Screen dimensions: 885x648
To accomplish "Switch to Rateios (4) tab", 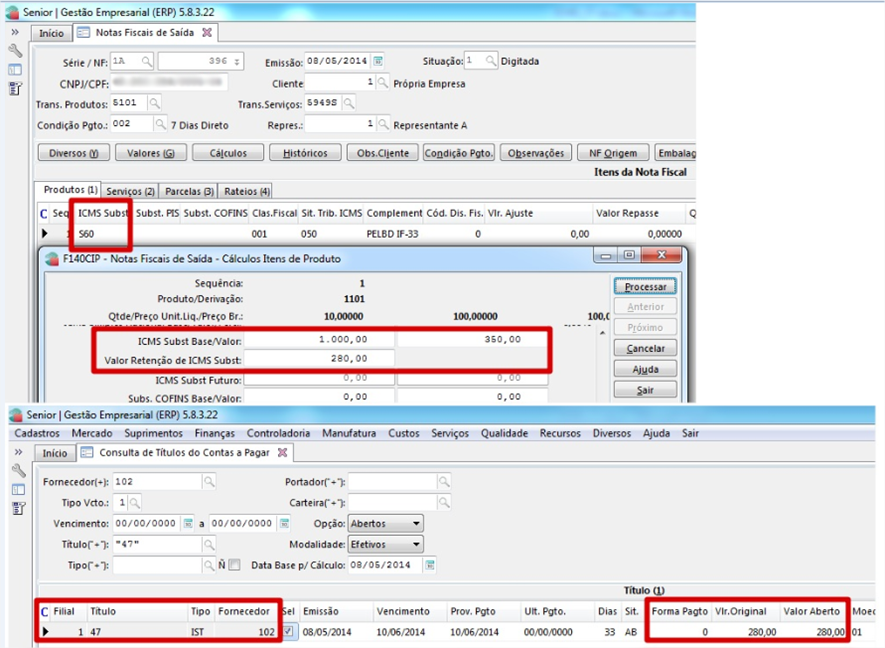I will point(247,191).
